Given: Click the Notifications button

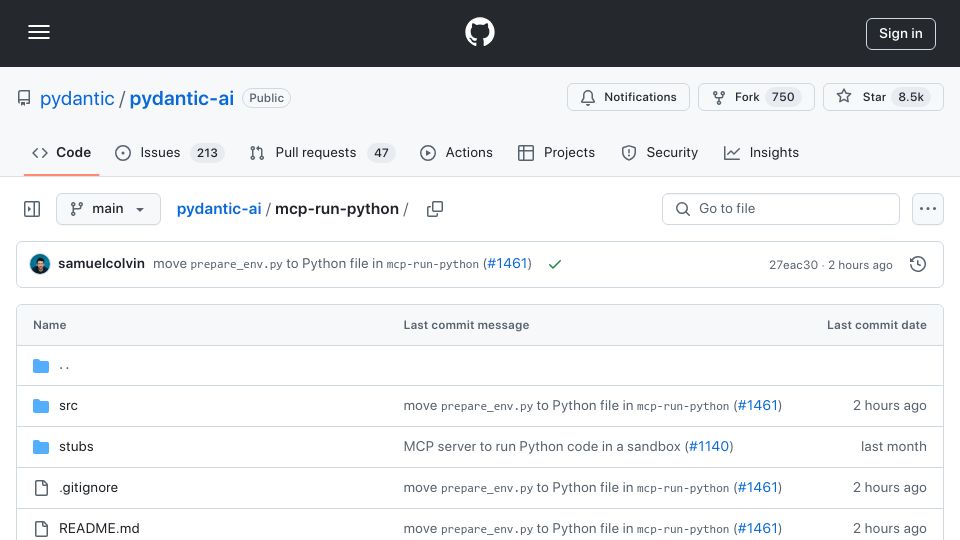Looking at the screenshot, I should point(628,97).
